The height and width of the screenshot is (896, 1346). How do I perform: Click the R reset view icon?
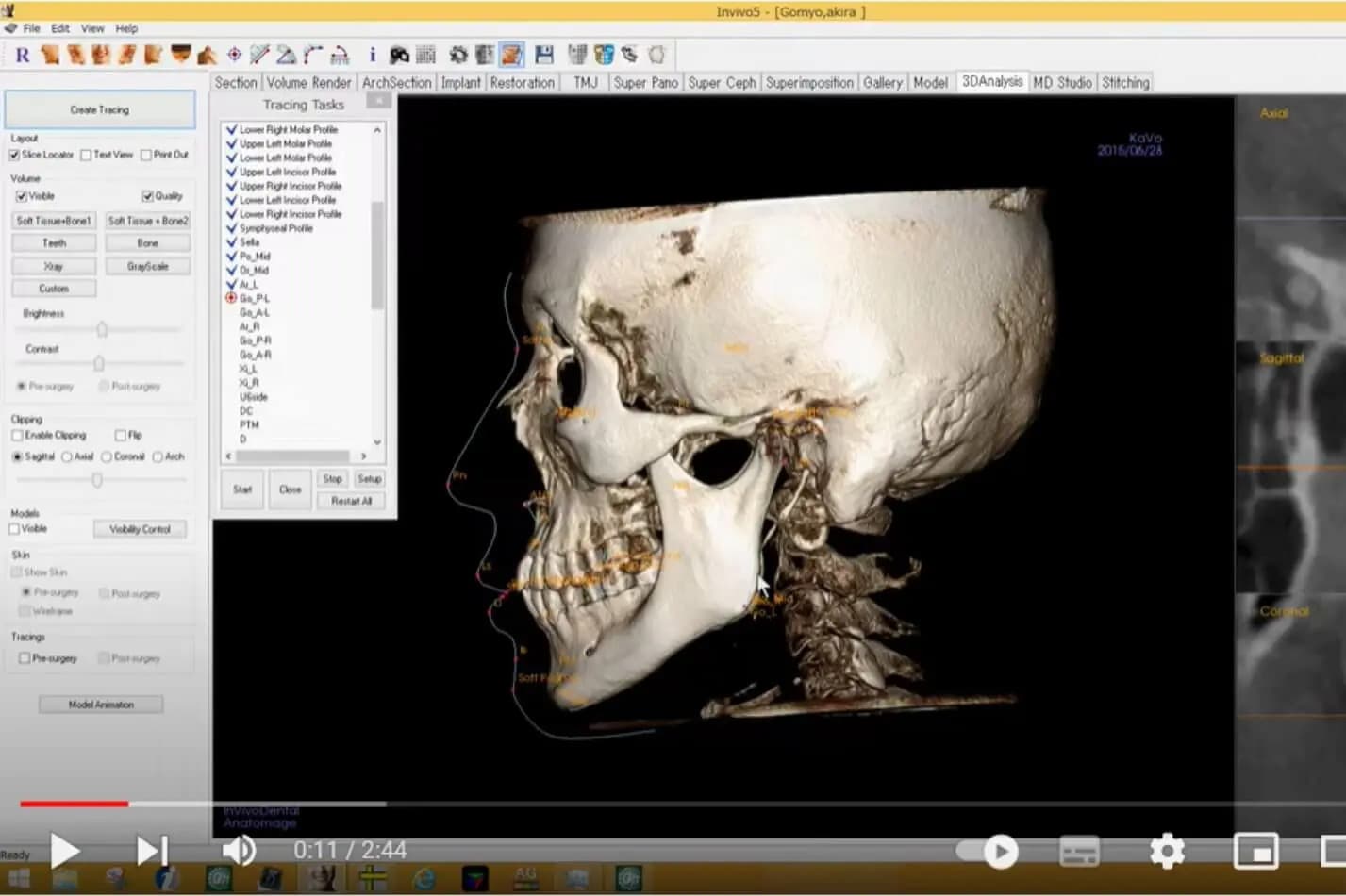point(23,56)
